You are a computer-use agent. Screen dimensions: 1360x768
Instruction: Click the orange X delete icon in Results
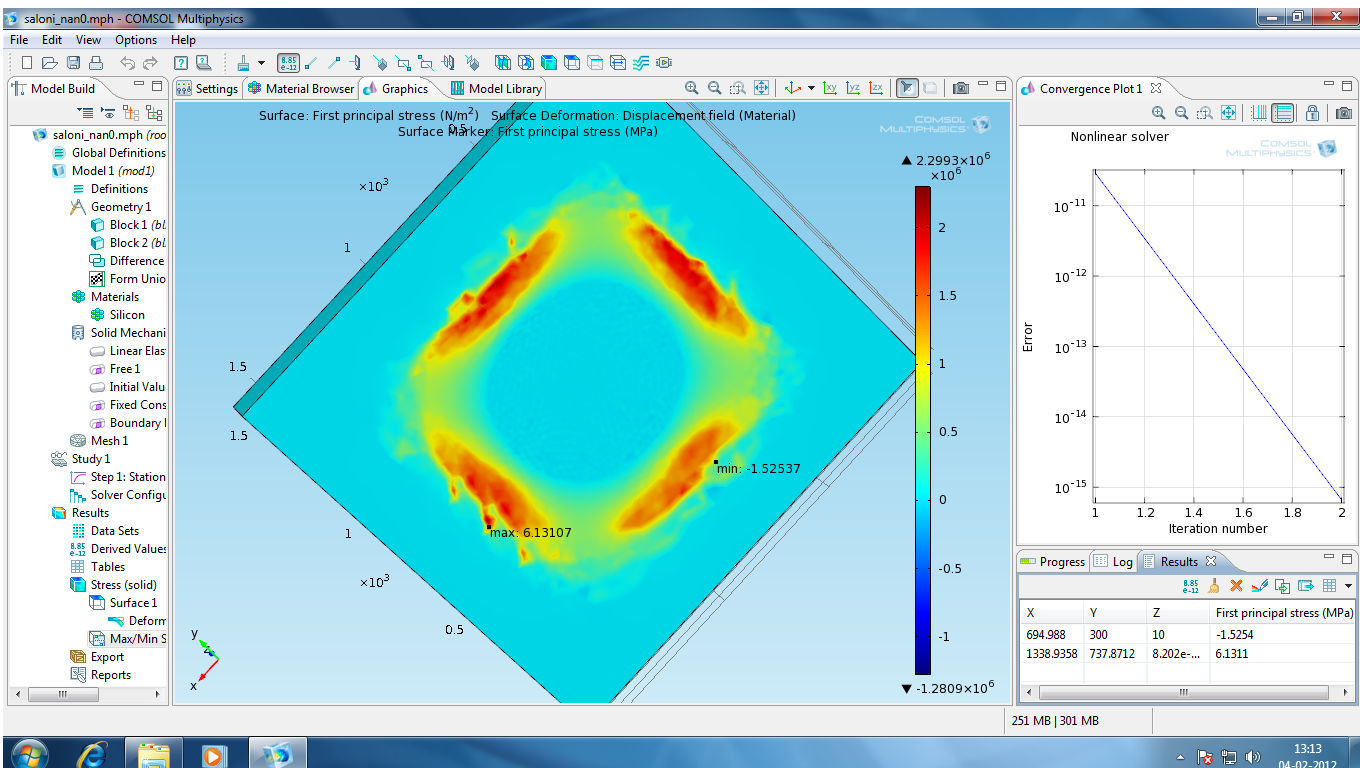1236,586
